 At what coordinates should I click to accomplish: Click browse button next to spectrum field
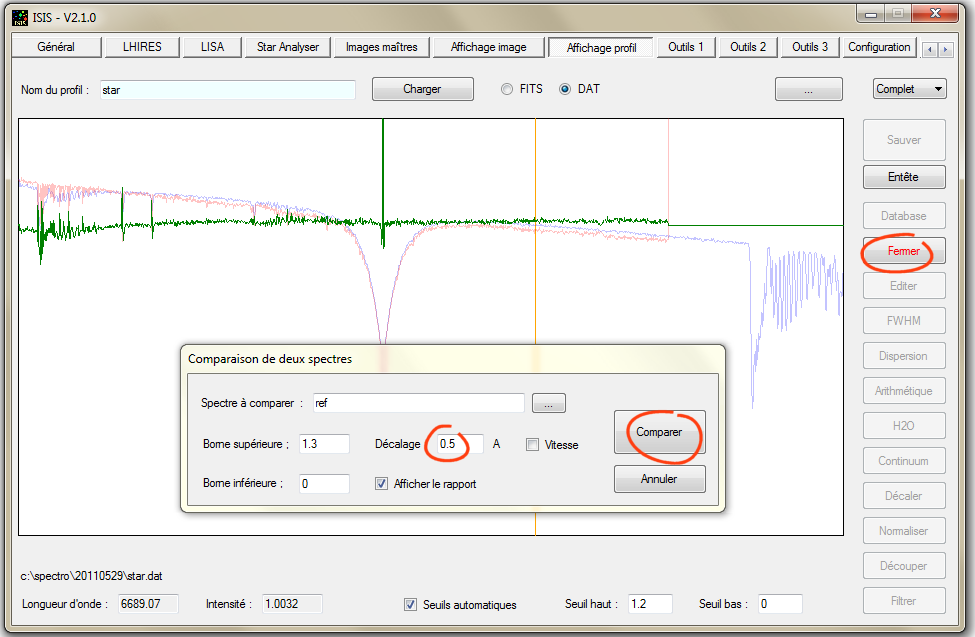[548, 403]
